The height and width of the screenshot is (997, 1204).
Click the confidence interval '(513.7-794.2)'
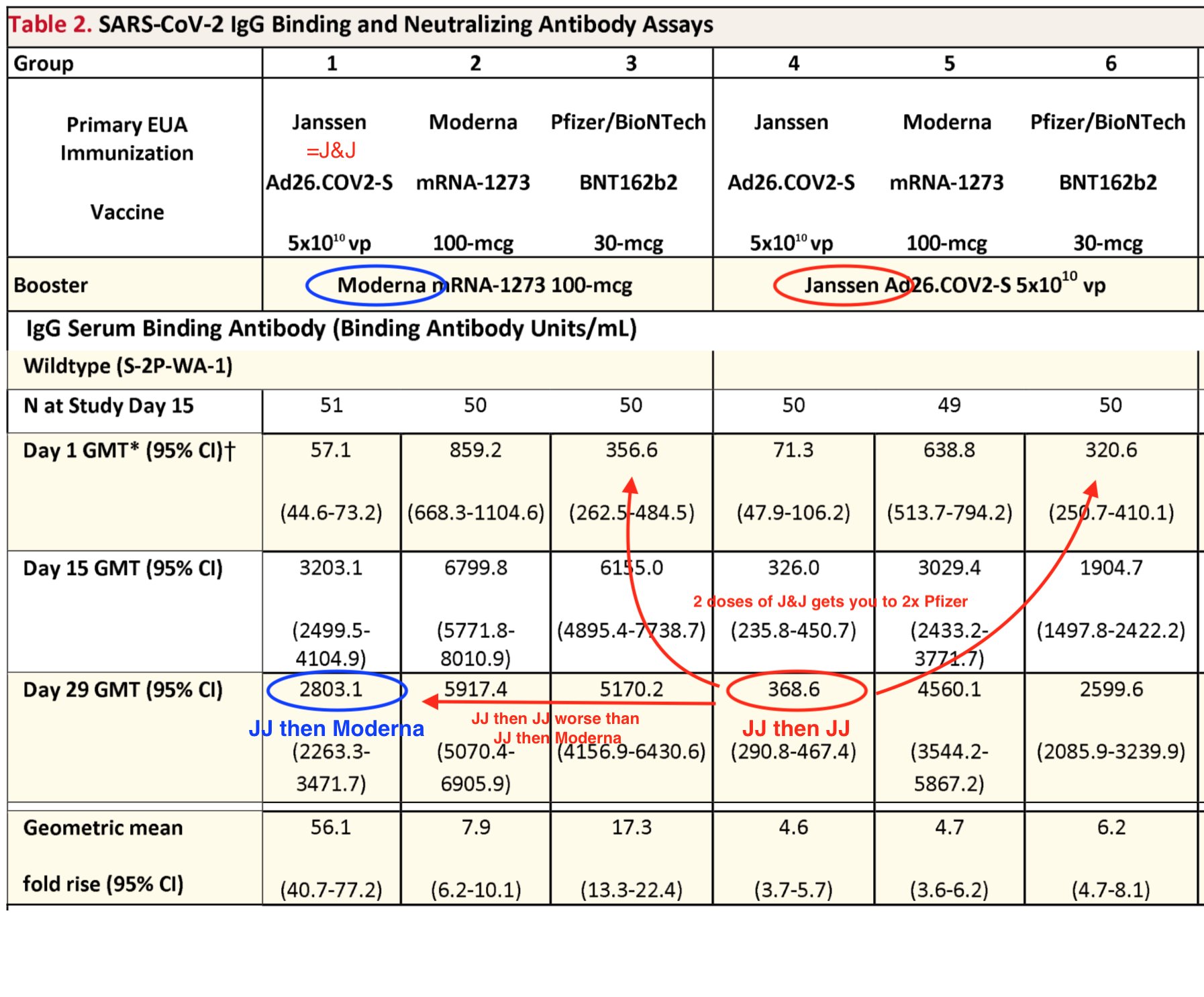(x=949, y=513)
